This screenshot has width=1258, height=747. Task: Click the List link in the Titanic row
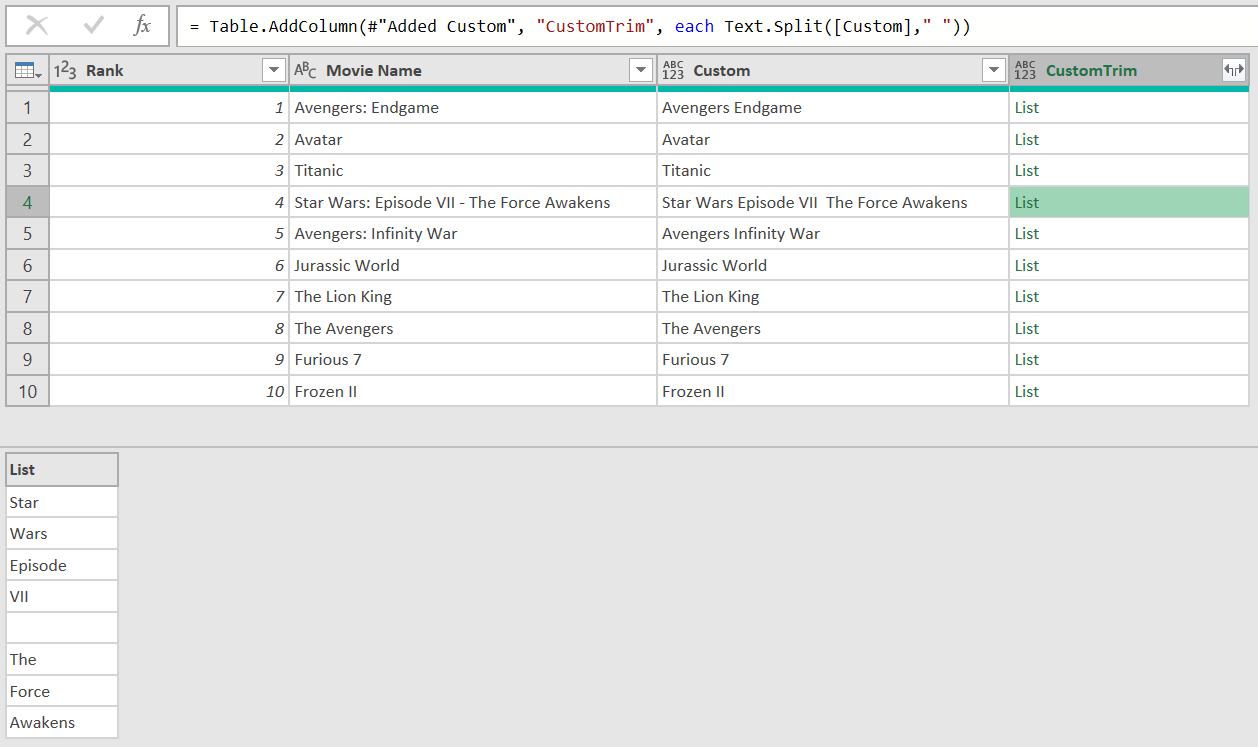coord(1026,170)
